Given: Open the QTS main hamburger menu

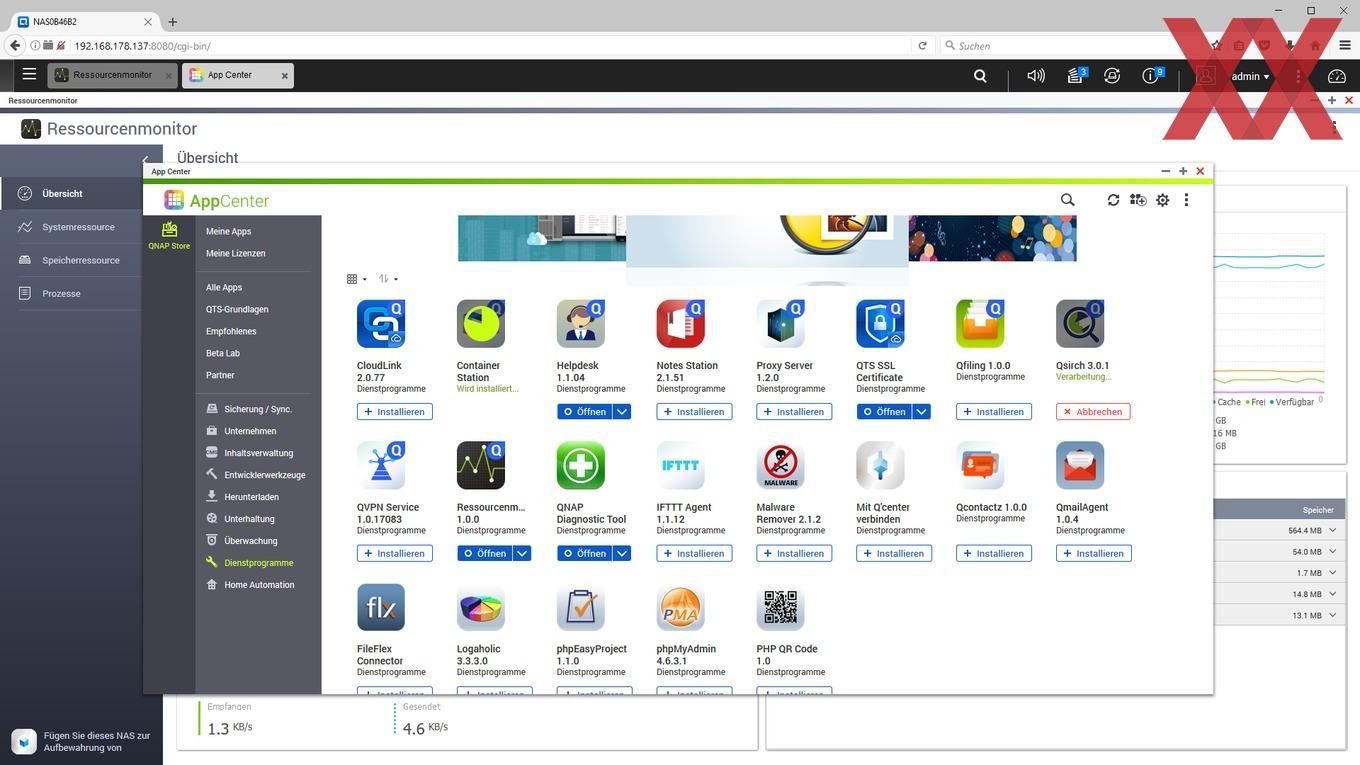Looking at the screenshot, I should coord(29,75).
